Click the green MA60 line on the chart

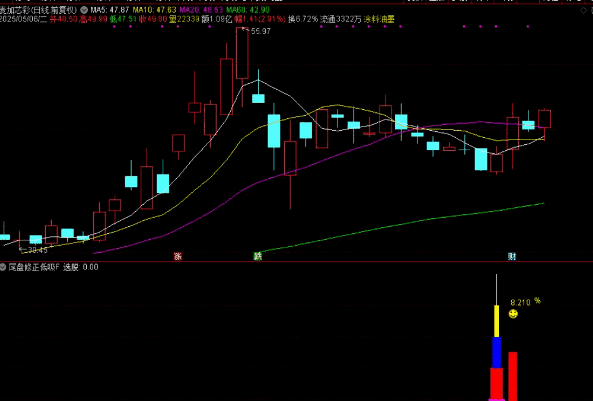[x=401, y=224]
